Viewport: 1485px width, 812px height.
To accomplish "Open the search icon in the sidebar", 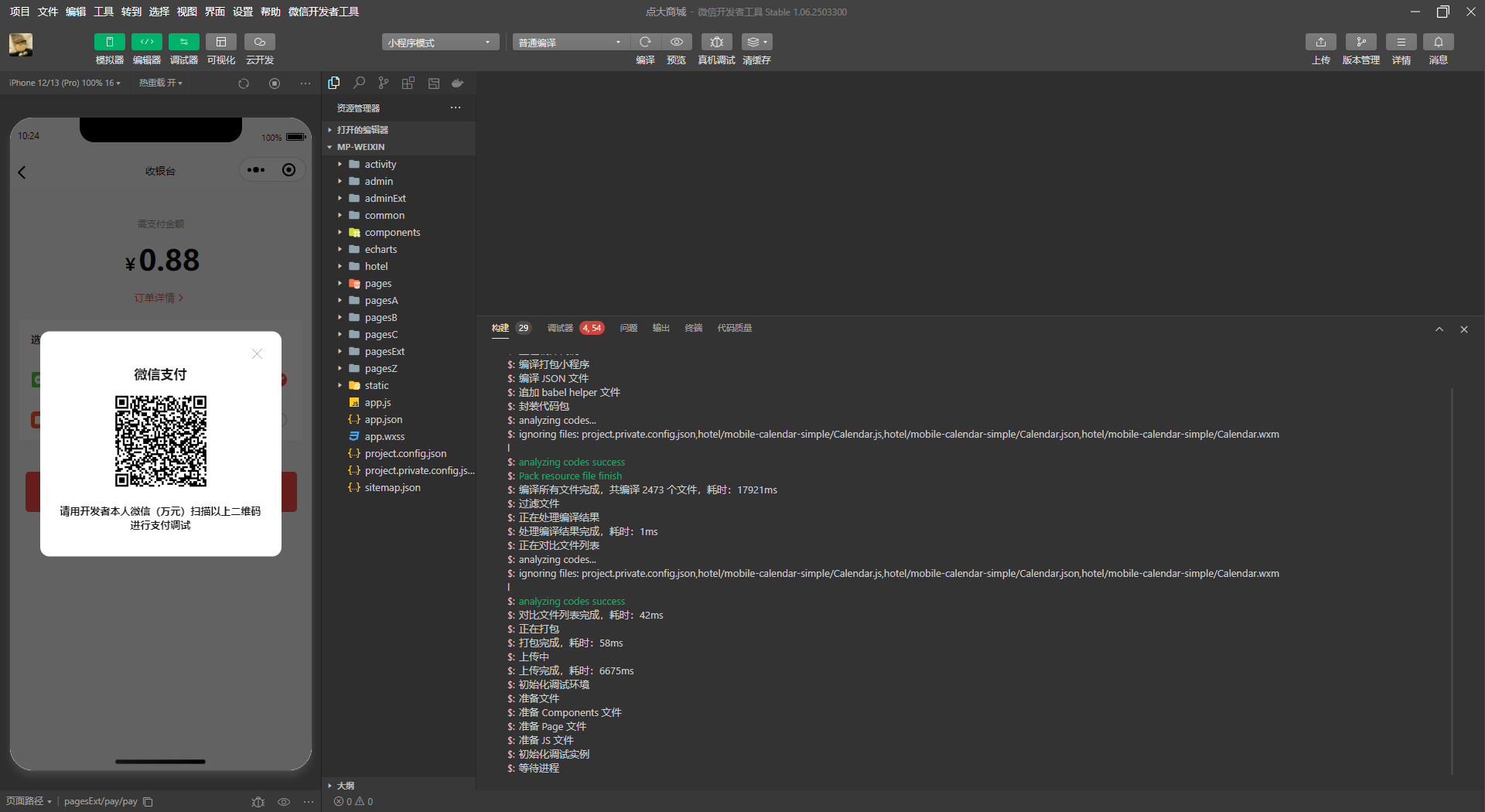I will pos(359,83).
